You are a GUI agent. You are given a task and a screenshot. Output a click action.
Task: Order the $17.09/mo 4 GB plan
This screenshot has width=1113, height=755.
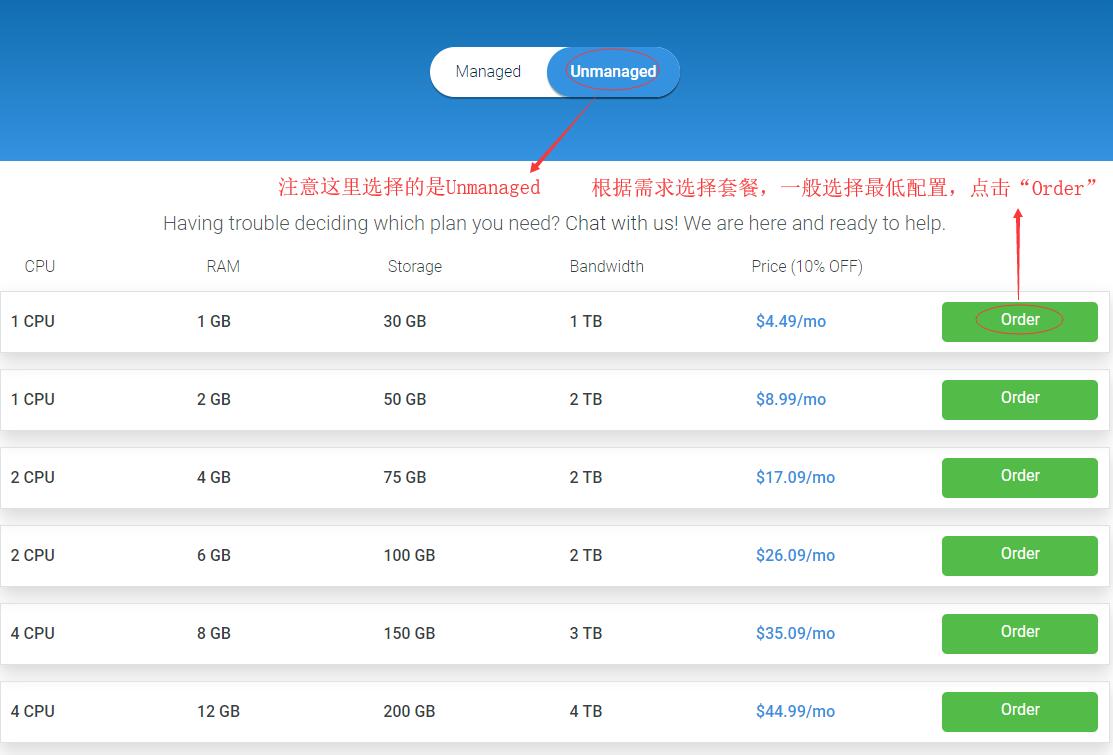pyautogui.click(x=1019, y=477)
